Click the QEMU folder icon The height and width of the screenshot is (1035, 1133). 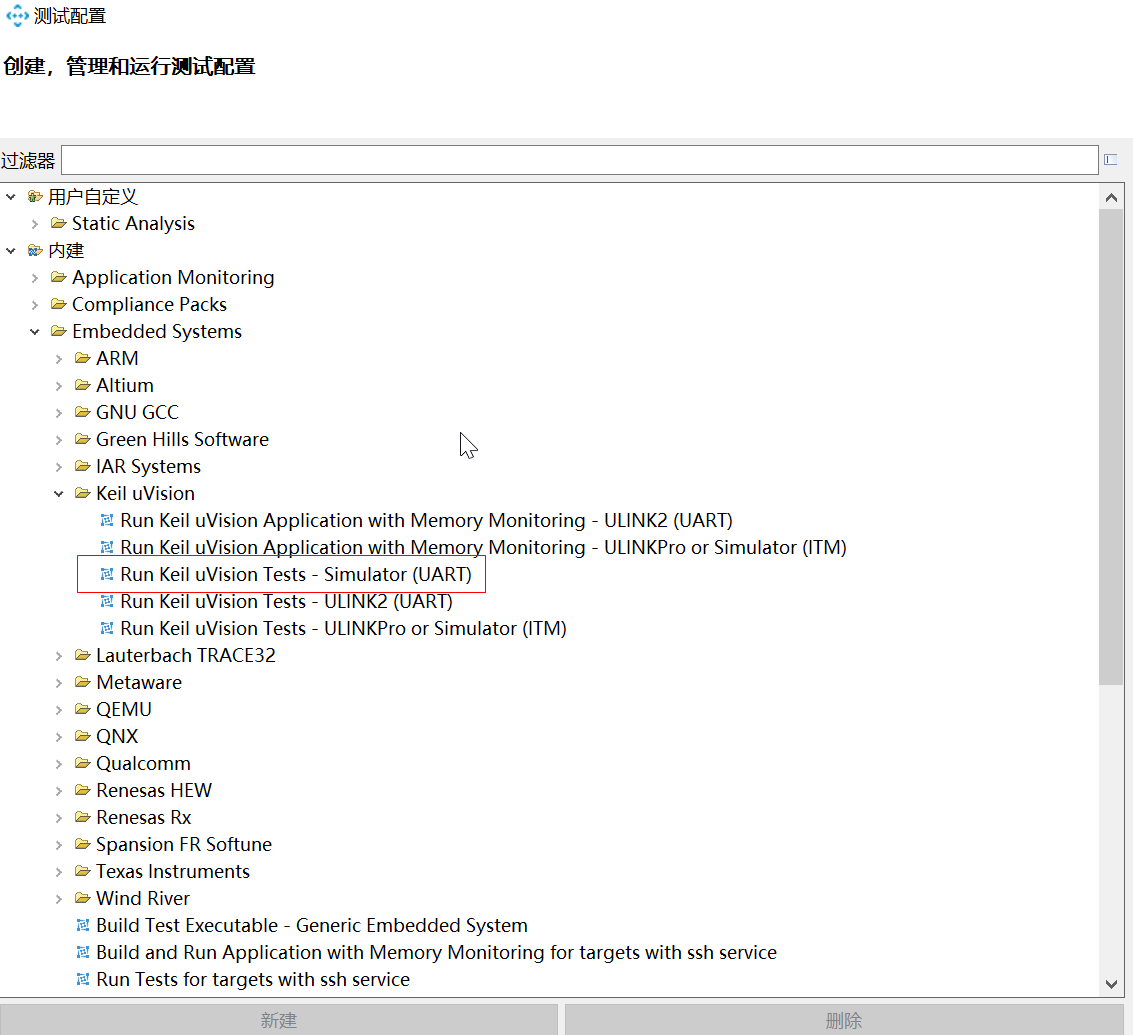point(83,709)
